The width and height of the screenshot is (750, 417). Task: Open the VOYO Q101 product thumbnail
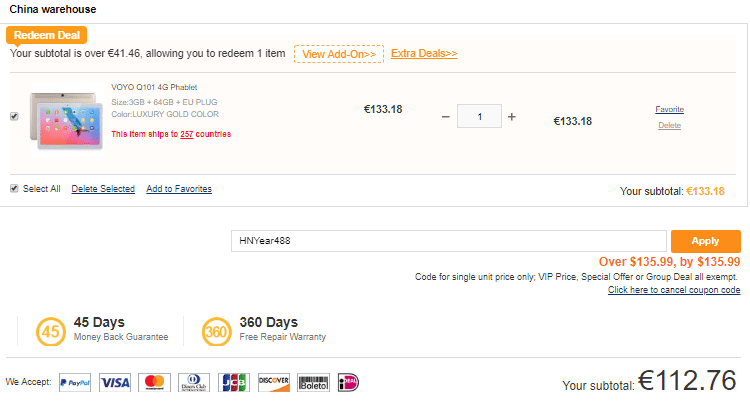66,120
